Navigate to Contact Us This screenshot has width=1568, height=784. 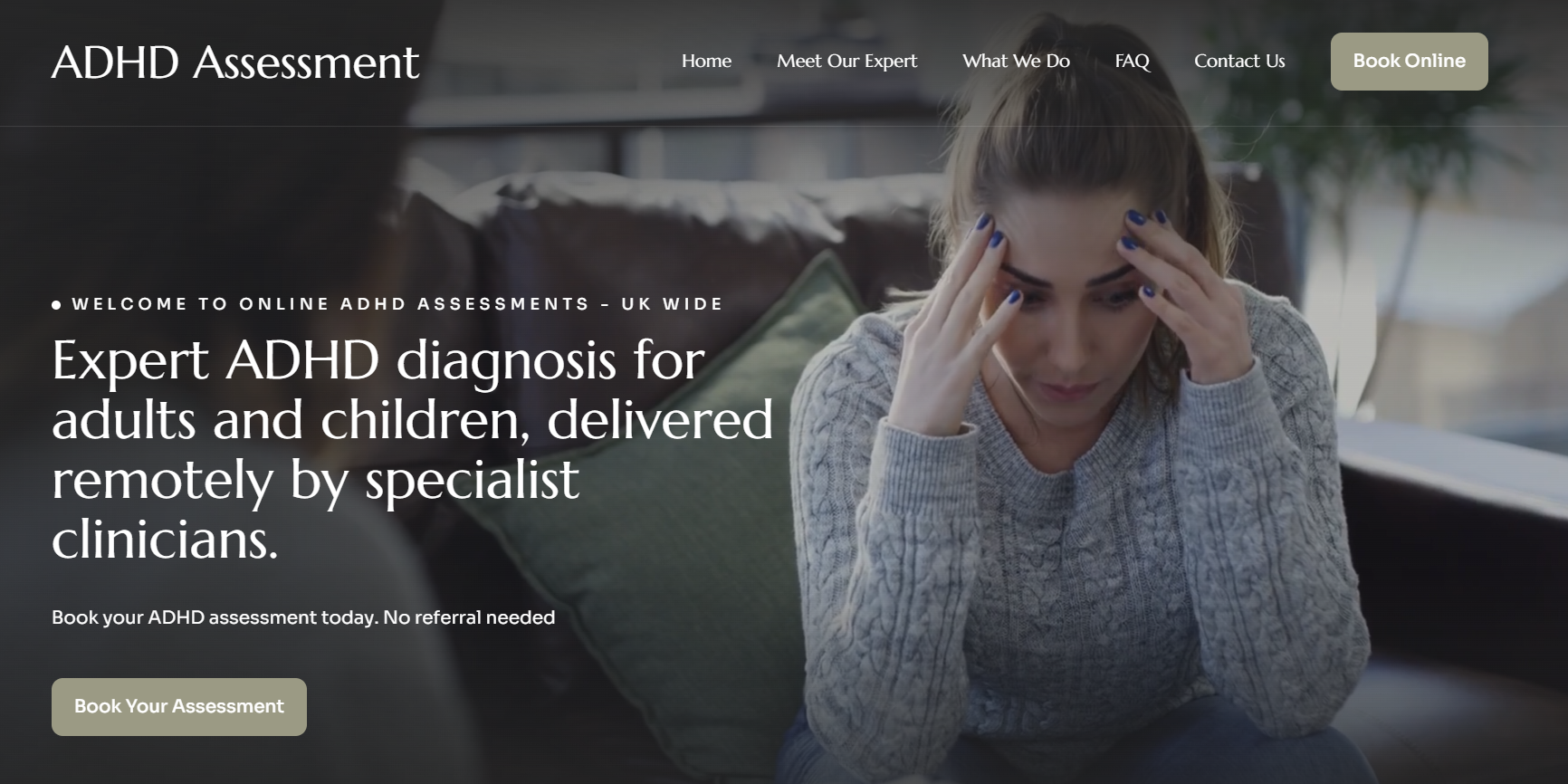(1239, 61)
